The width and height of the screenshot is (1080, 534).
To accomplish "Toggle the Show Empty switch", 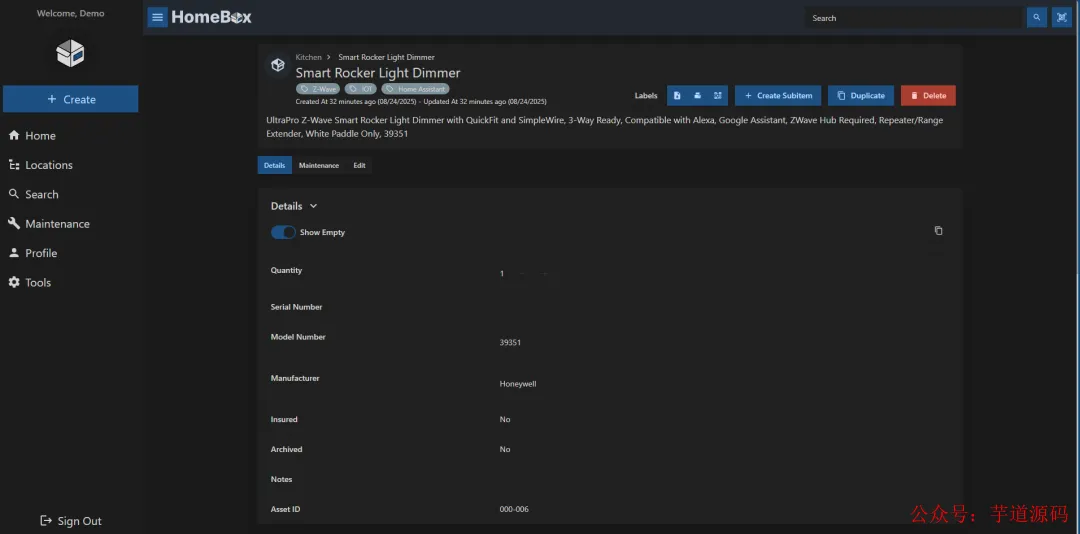I will (284, 232).
